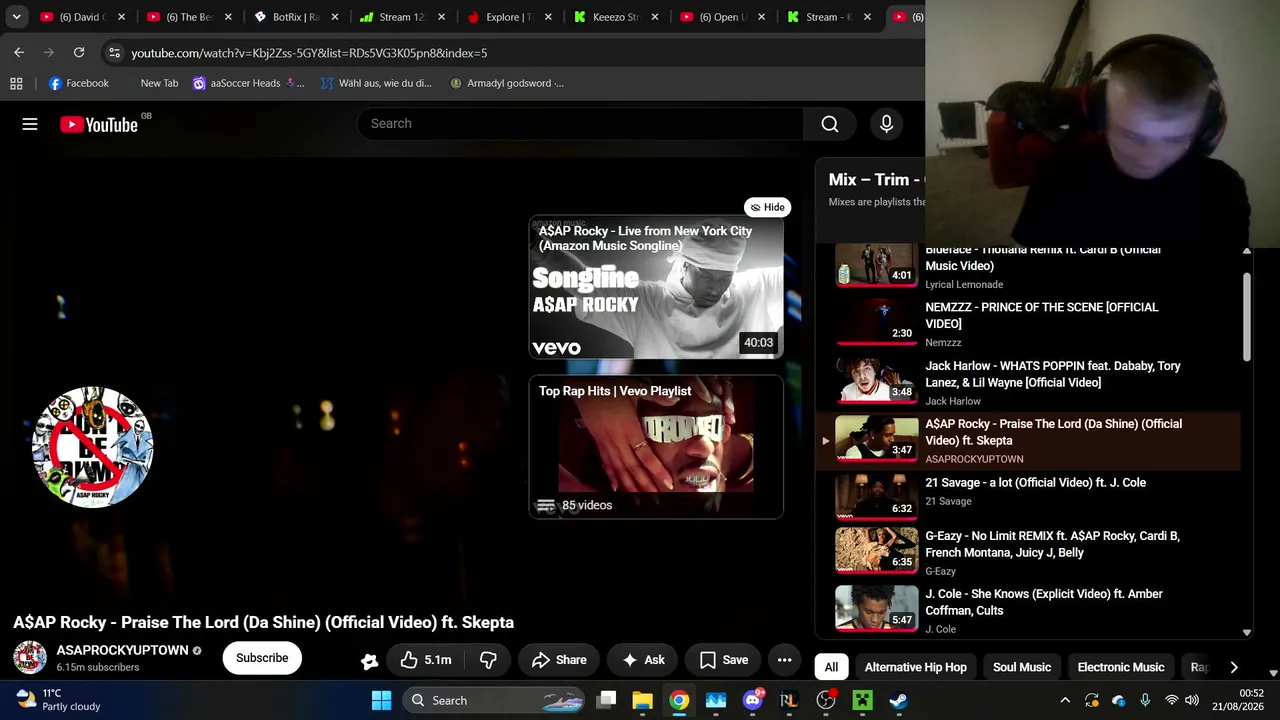Open the Windows Start menu

coord(381,700)
